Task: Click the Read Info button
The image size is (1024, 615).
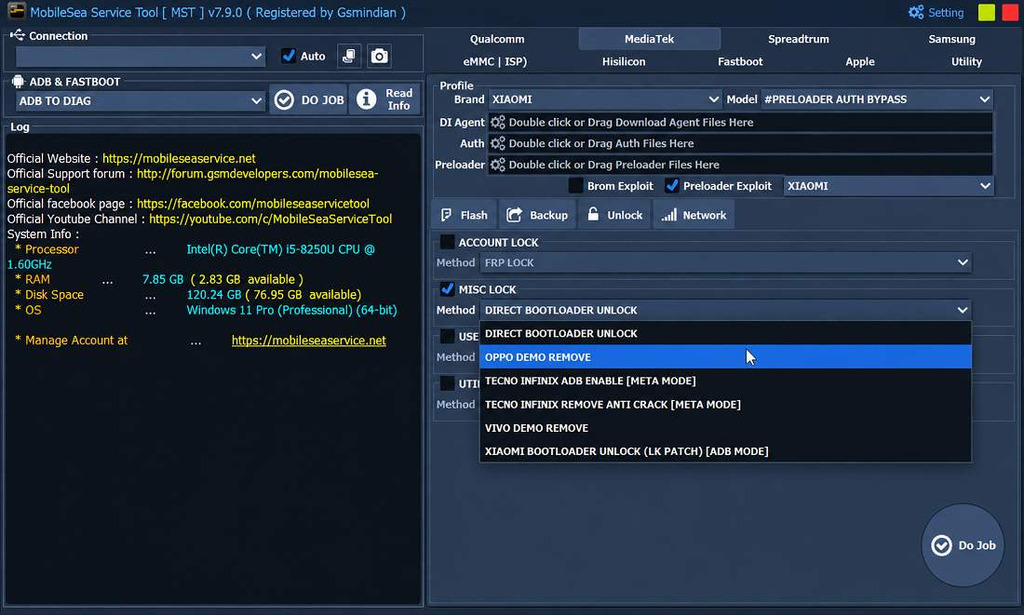Action: click(385, 99)
